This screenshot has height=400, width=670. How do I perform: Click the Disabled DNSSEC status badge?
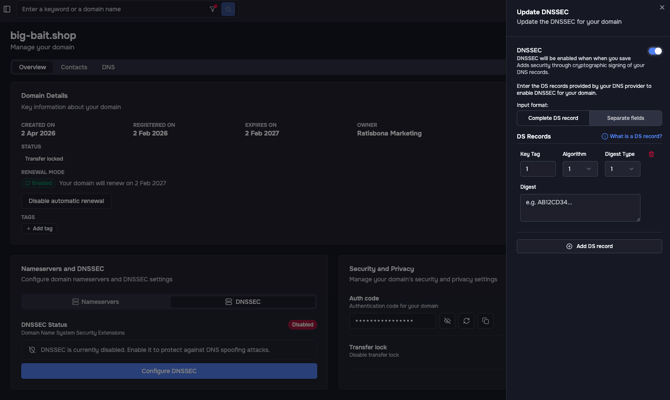(303, 325)
